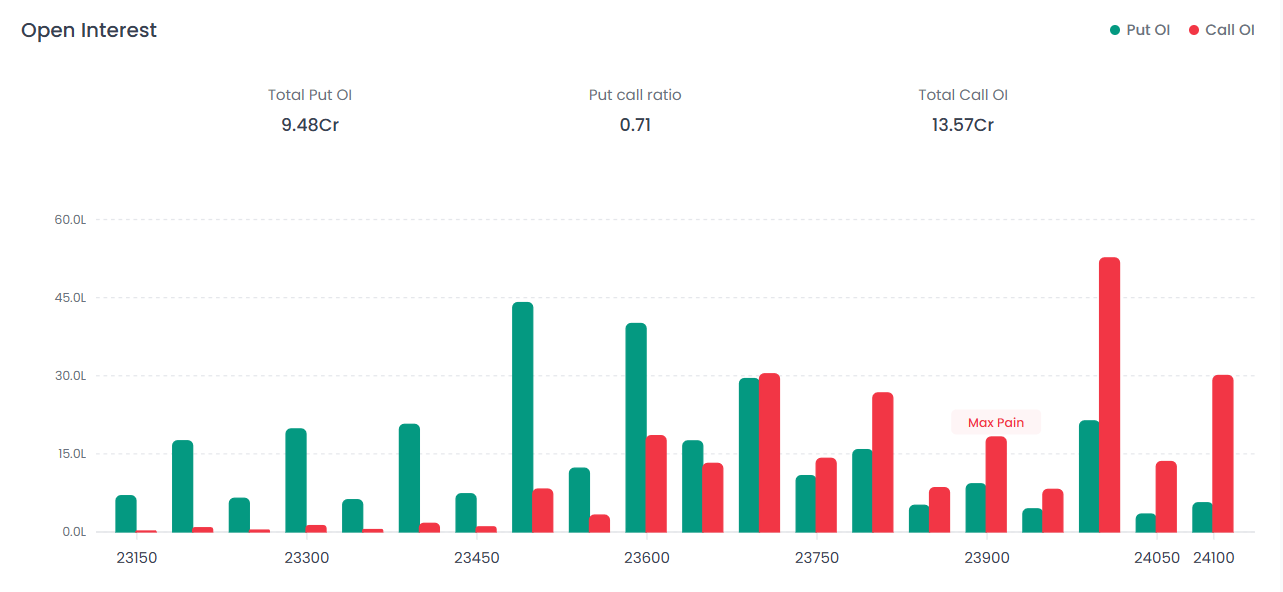Click the green Put bar at strike 24050
This screenshot has width=1283, height=592.
click(x=1146, y=523)
